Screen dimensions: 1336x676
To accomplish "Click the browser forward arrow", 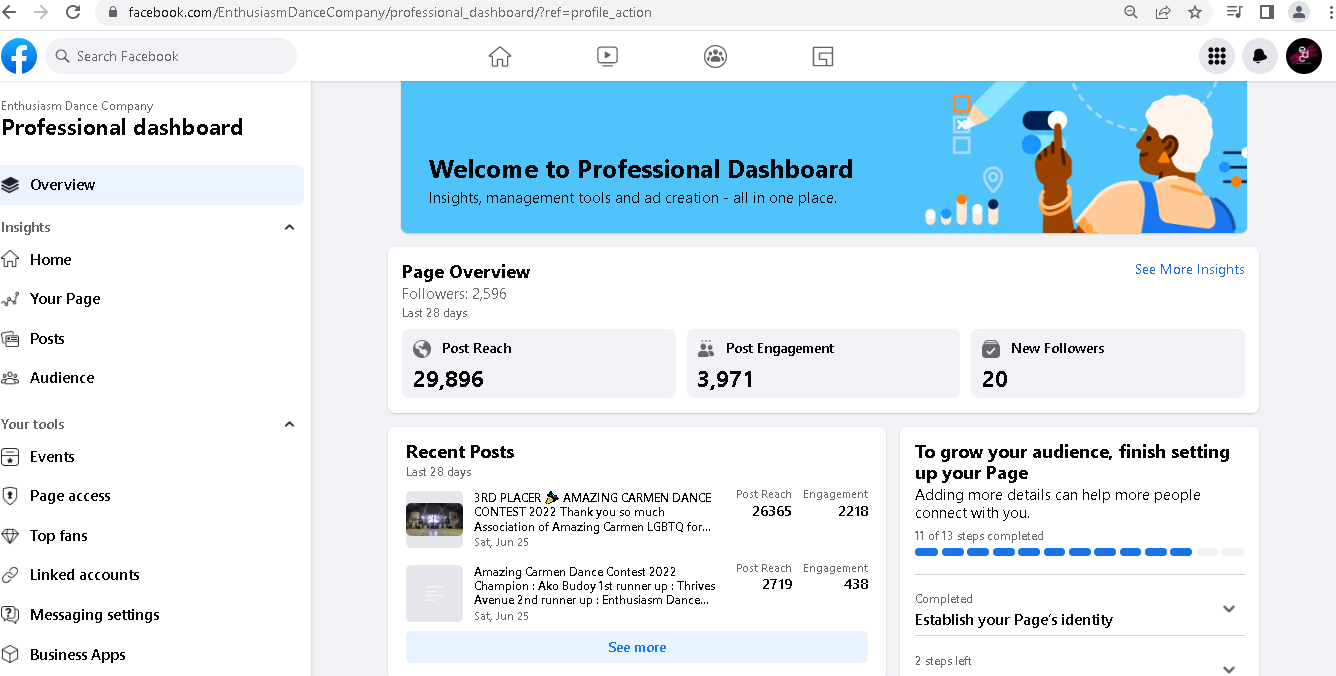I will tap(41, 12).
